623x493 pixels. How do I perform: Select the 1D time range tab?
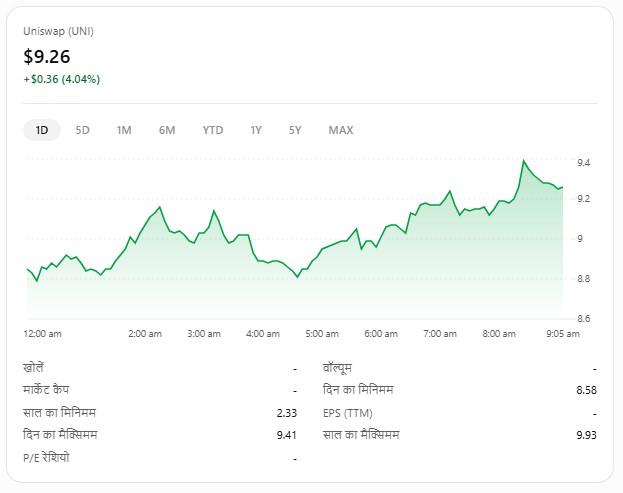(x=42, y=130)
